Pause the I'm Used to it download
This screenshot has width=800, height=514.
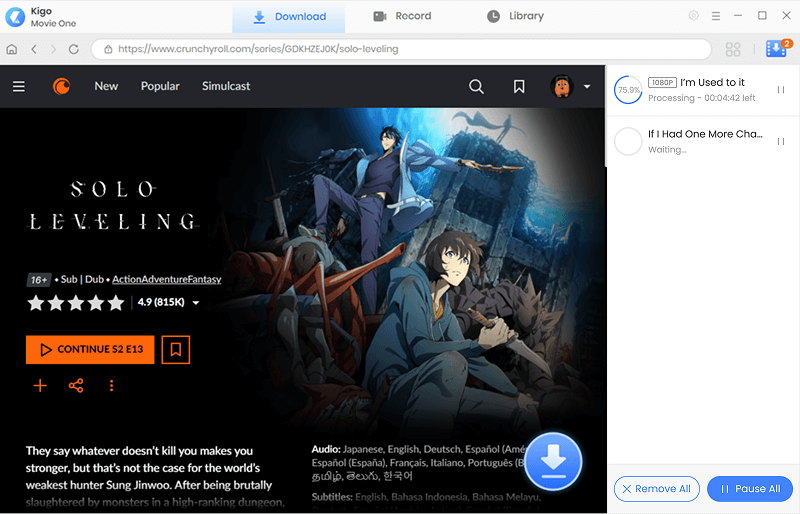tap(781, 90)
